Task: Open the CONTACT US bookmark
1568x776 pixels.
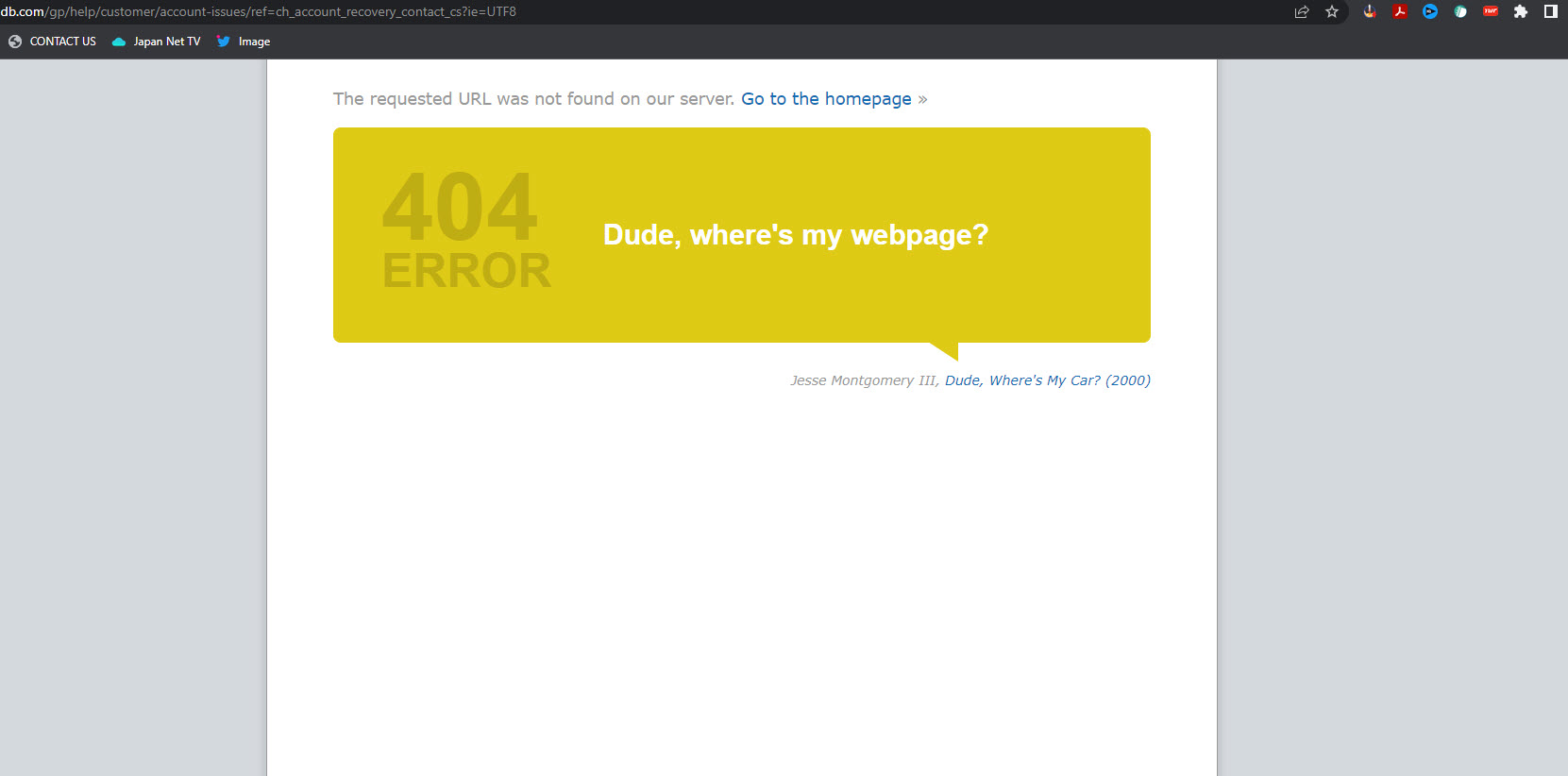Action: coord(53,42)
